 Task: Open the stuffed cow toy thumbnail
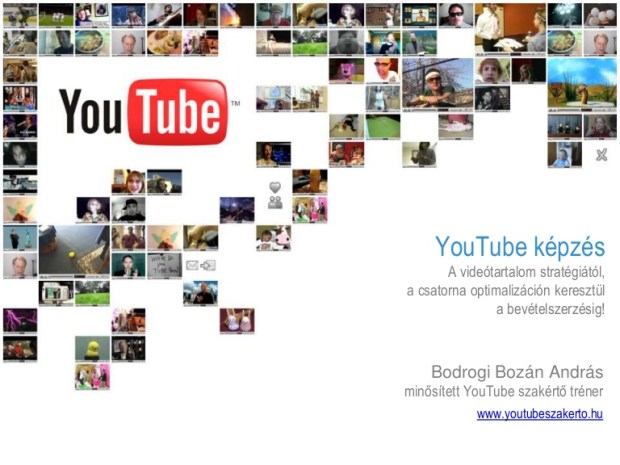coord(274,238)
